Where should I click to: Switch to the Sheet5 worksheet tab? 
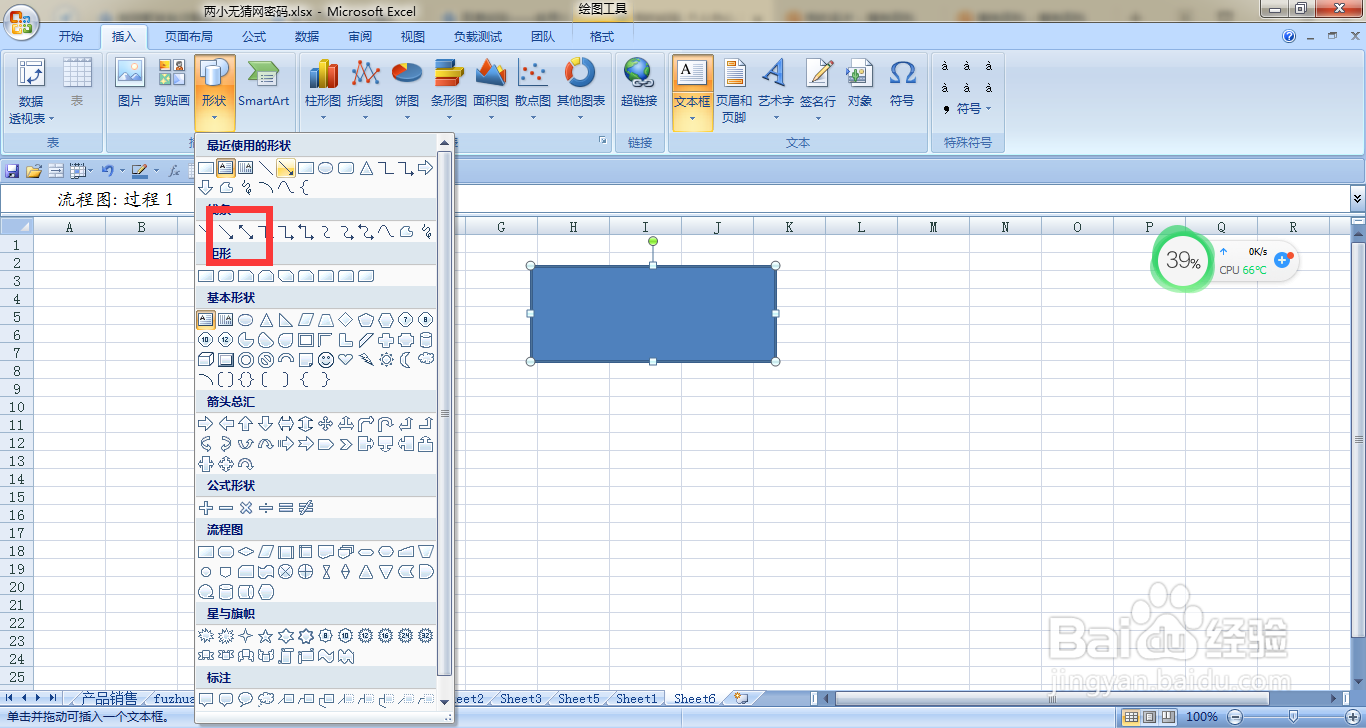tap(579, 699)
